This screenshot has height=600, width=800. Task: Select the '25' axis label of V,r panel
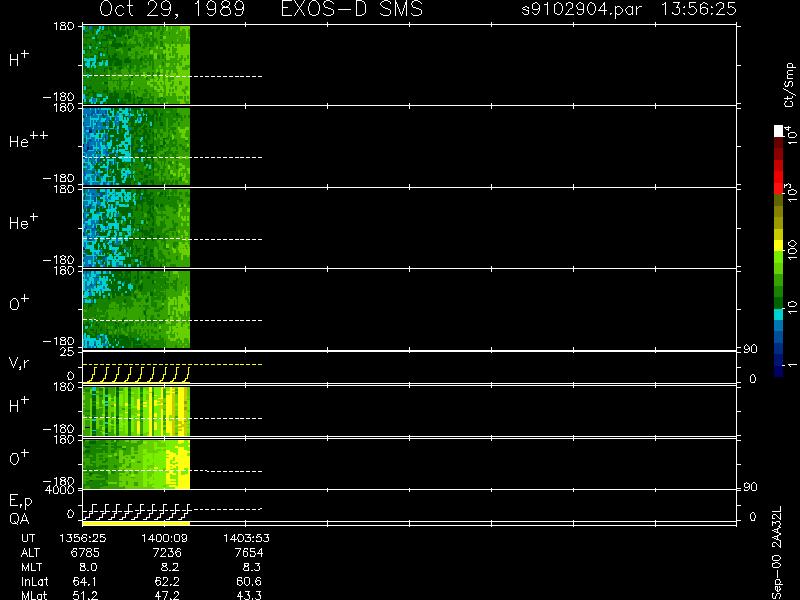(68, 352)
